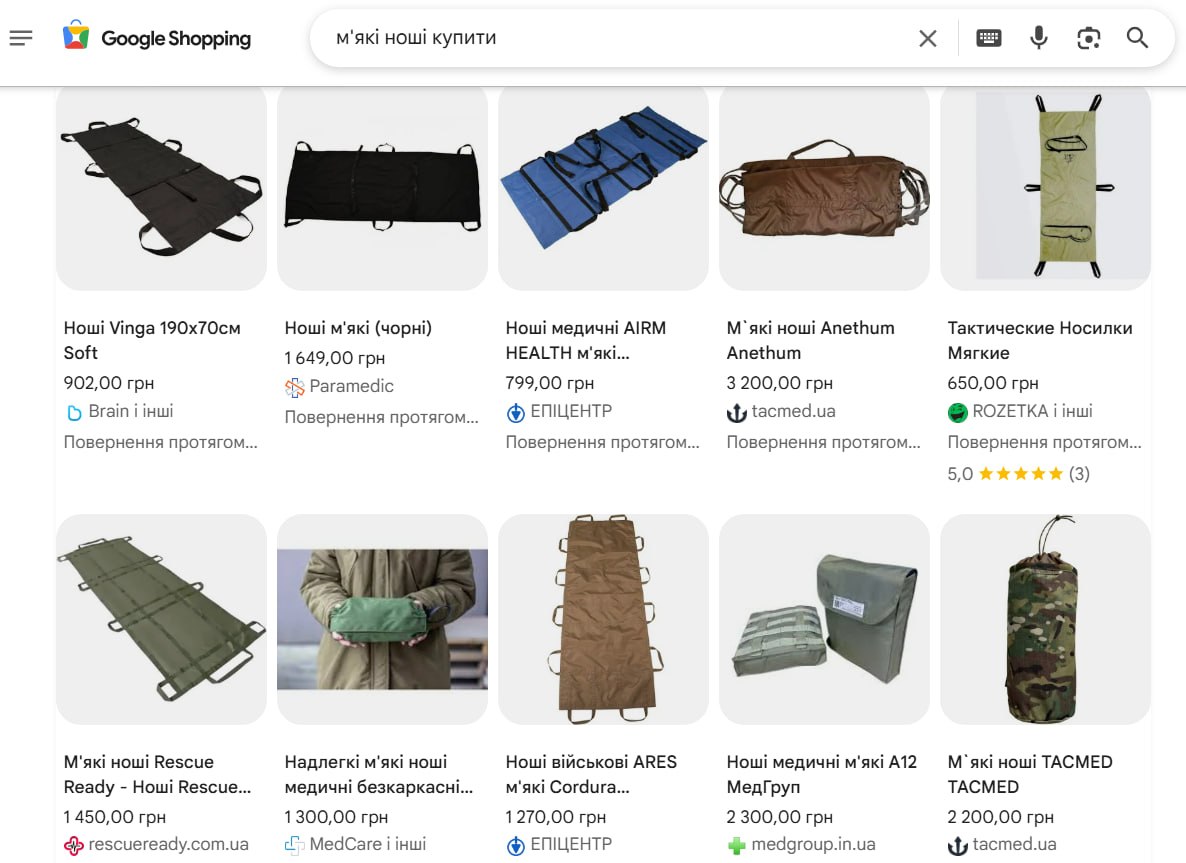The width and height of the screenshot is (1186, 863).
Task: Open "М`які ноші TACMED TACMED" title
Action: (1029, 775)
